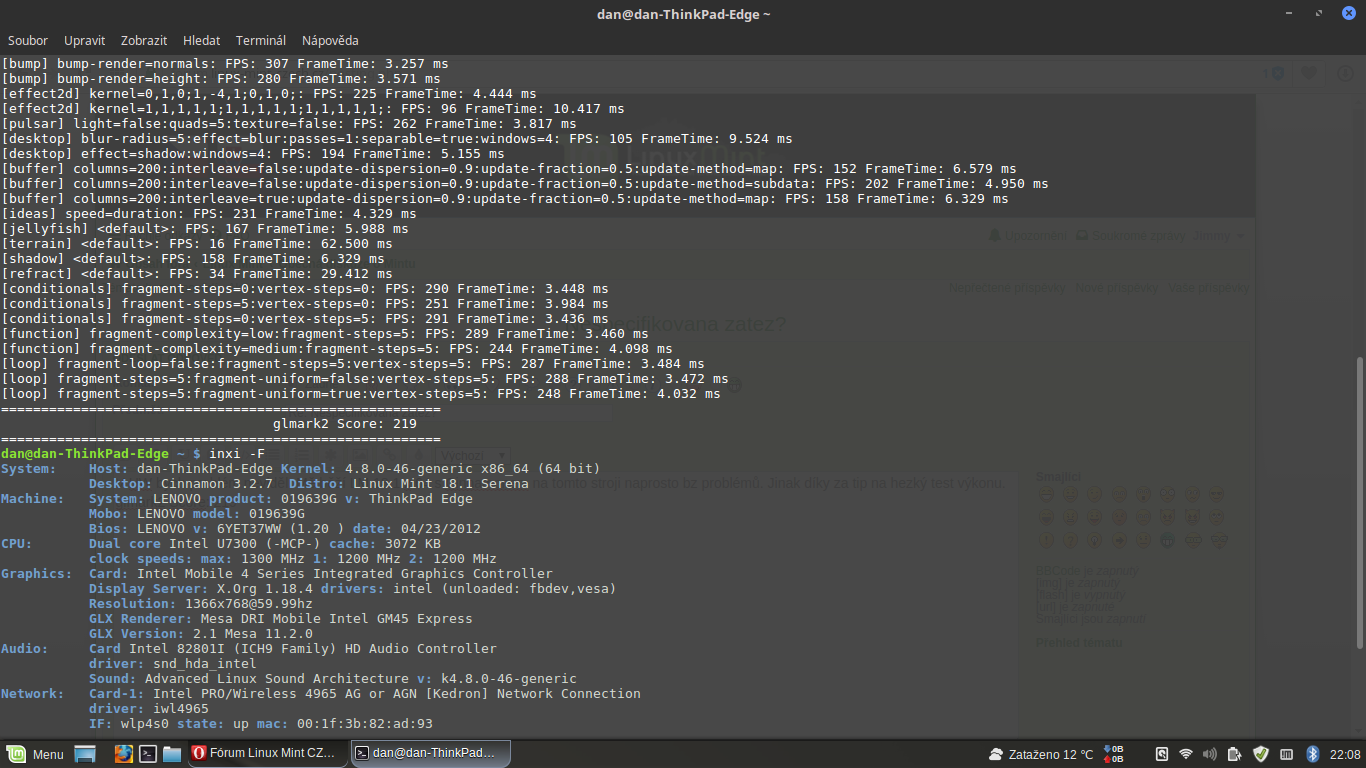This screenshot has width=1366, height=768.
Task: Open the update manager shield icon
Action: click(x=1261, y=754)
